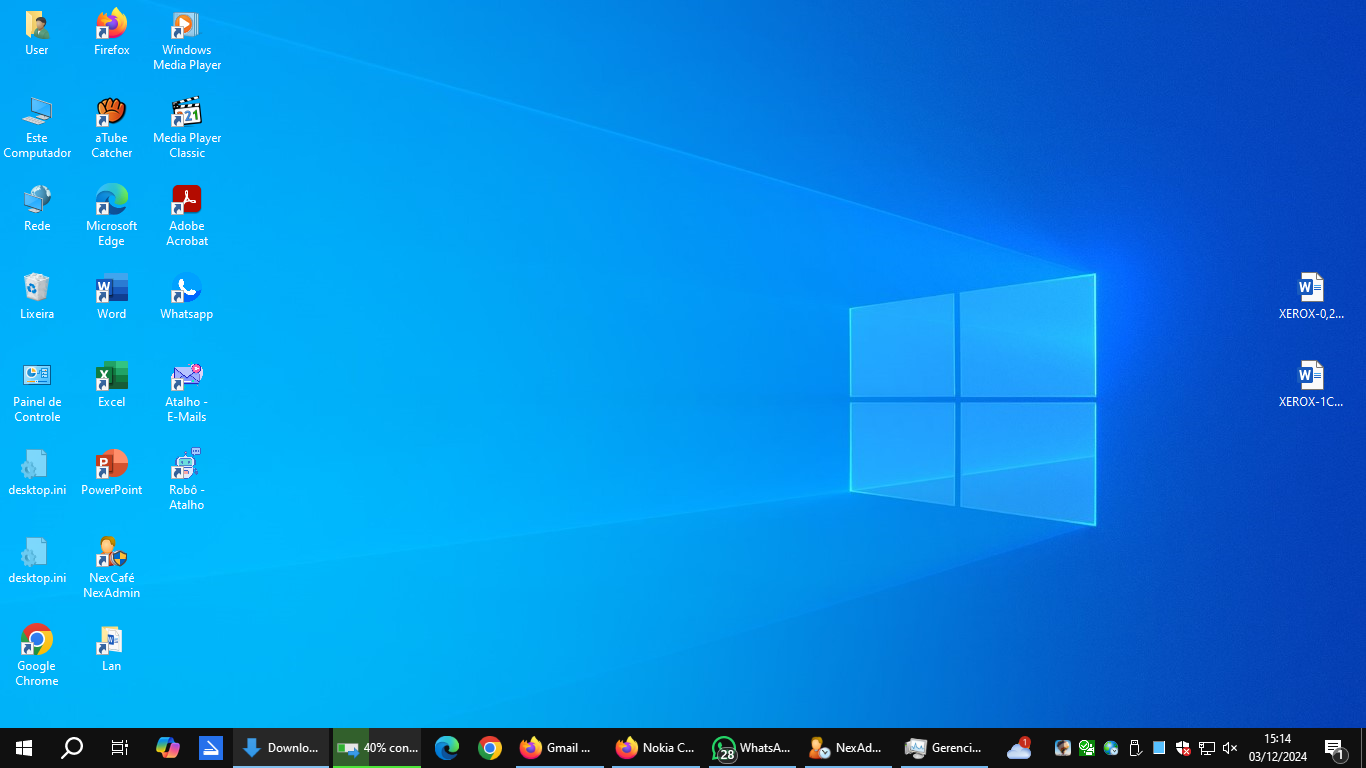Open Copilot from the taskbar
Viewport: 1366px width, 768px height.
(167, 748)
